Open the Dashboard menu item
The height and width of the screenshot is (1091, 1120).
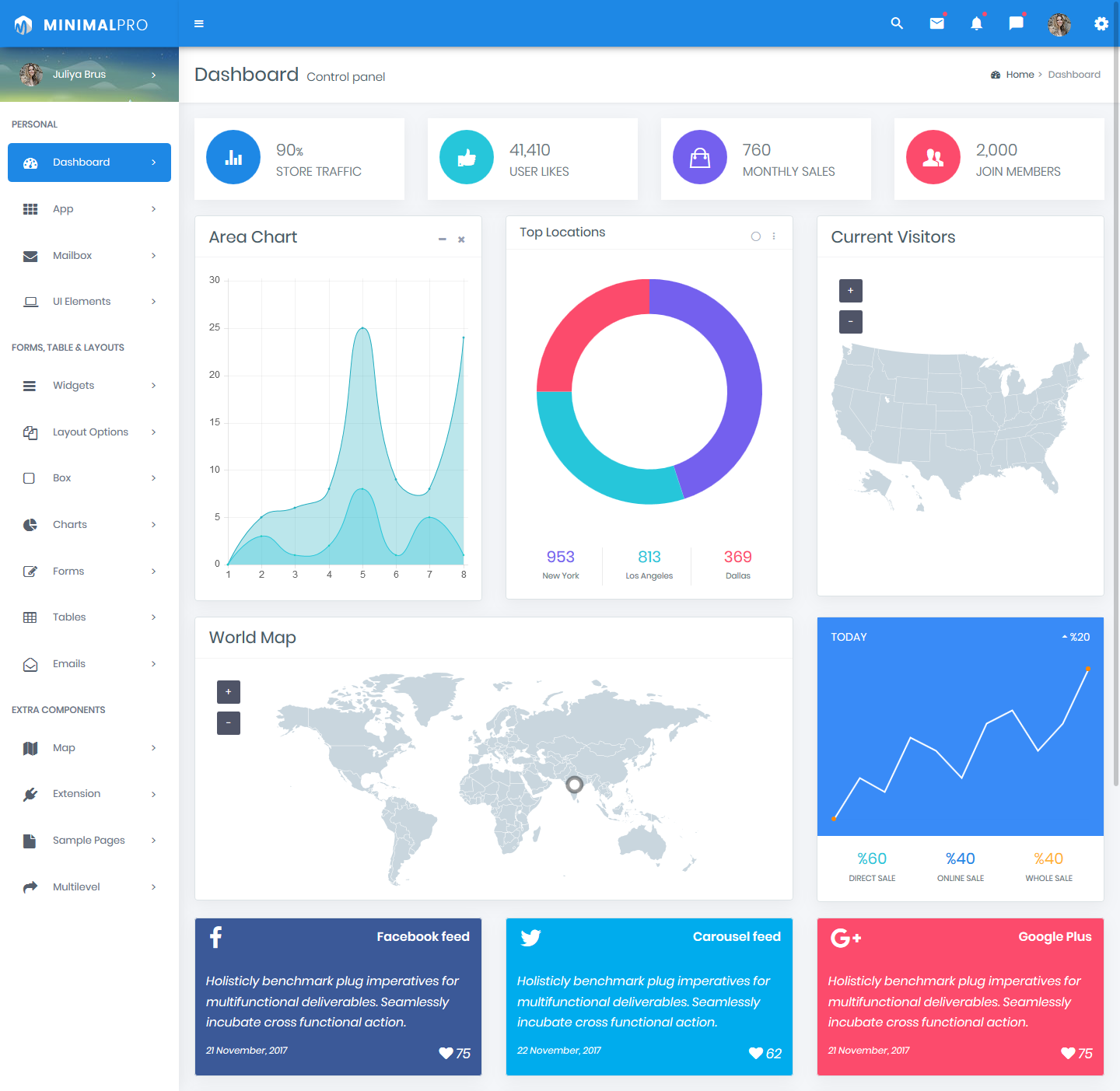pyautogui.click(x=89, y=163)
